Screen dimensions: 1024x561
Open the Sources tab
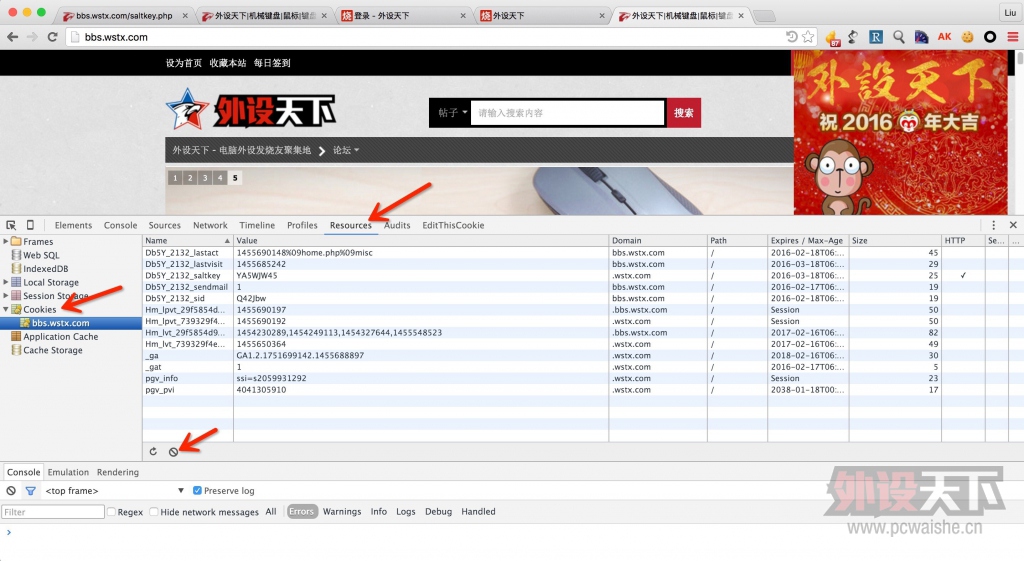[165, 225]
